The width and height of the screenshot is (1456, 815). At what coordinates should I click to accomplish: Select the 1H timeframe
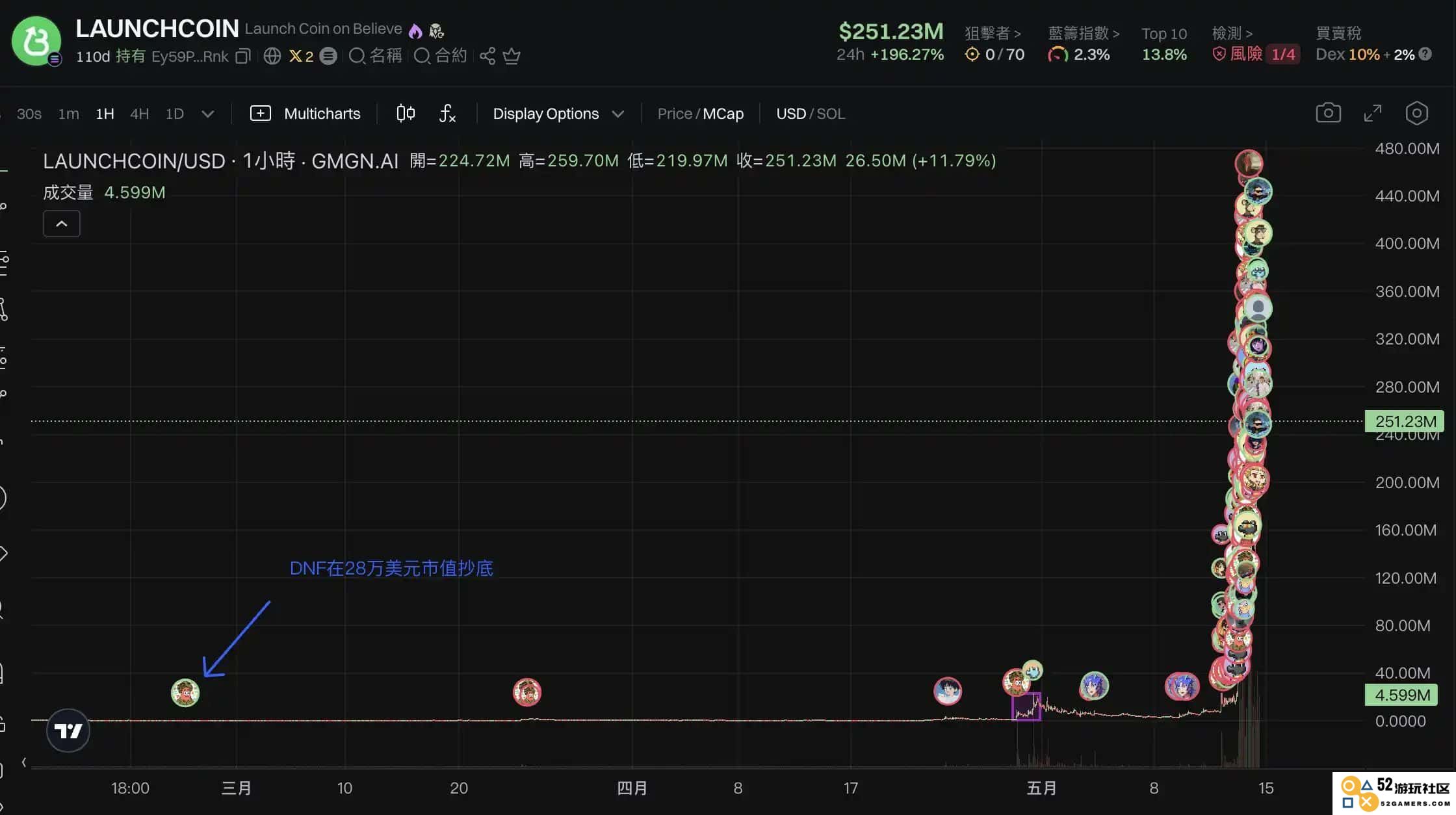pyautogui.click(x=105, y=114)
